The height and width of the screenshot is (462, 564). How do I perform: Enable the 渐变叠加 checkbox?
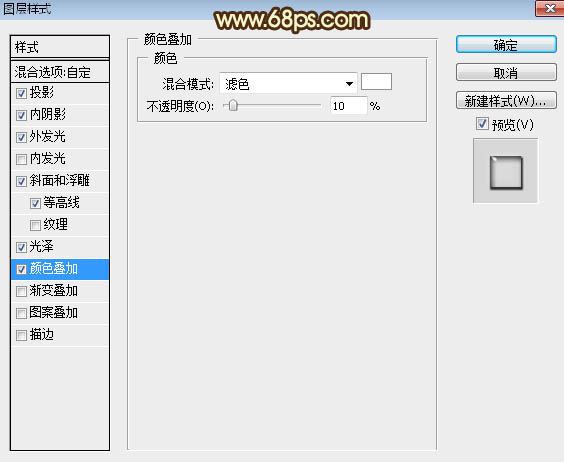pyautogui.click(x=21, y=291)
